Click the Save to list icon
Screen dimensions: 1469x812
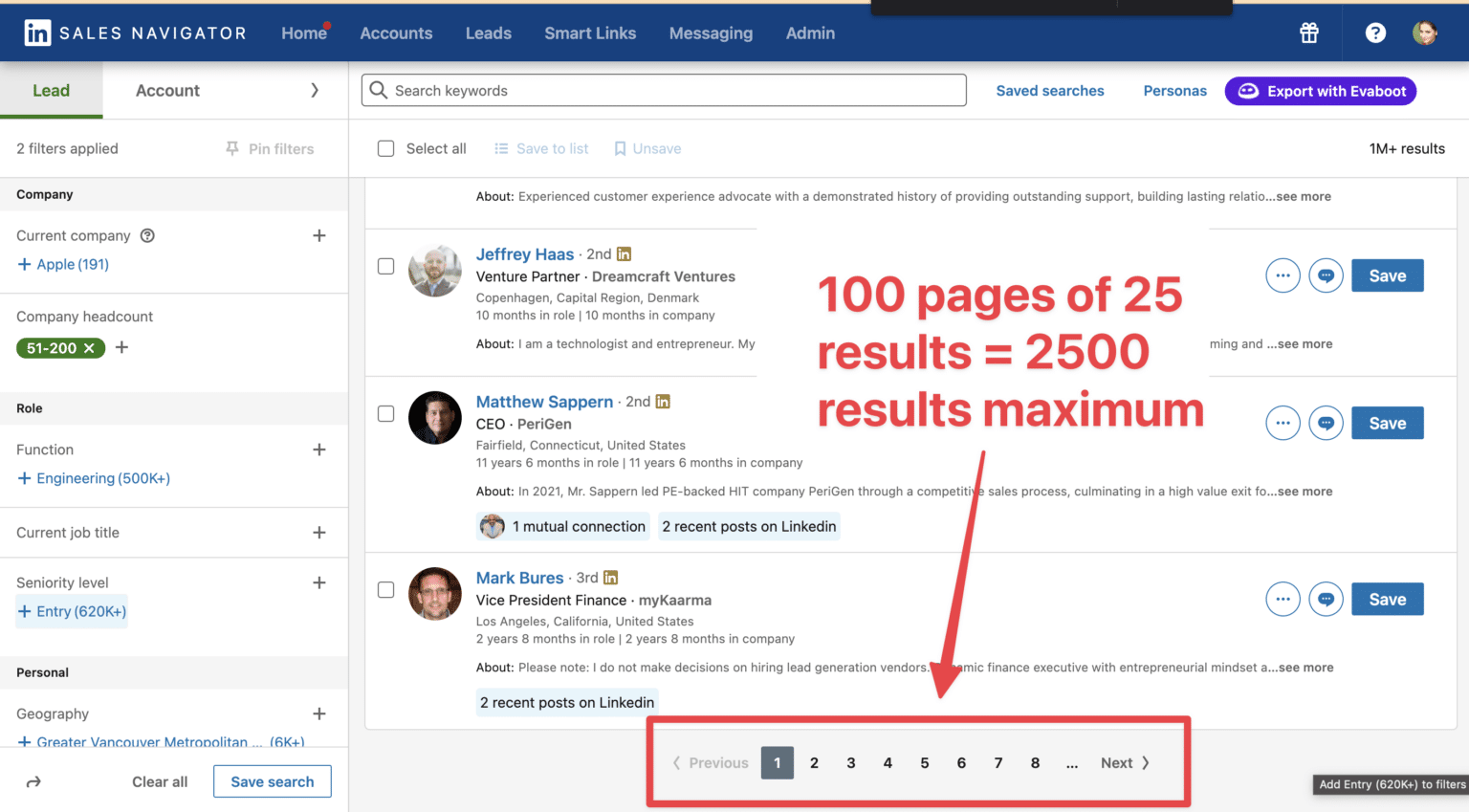pos(501,148)
